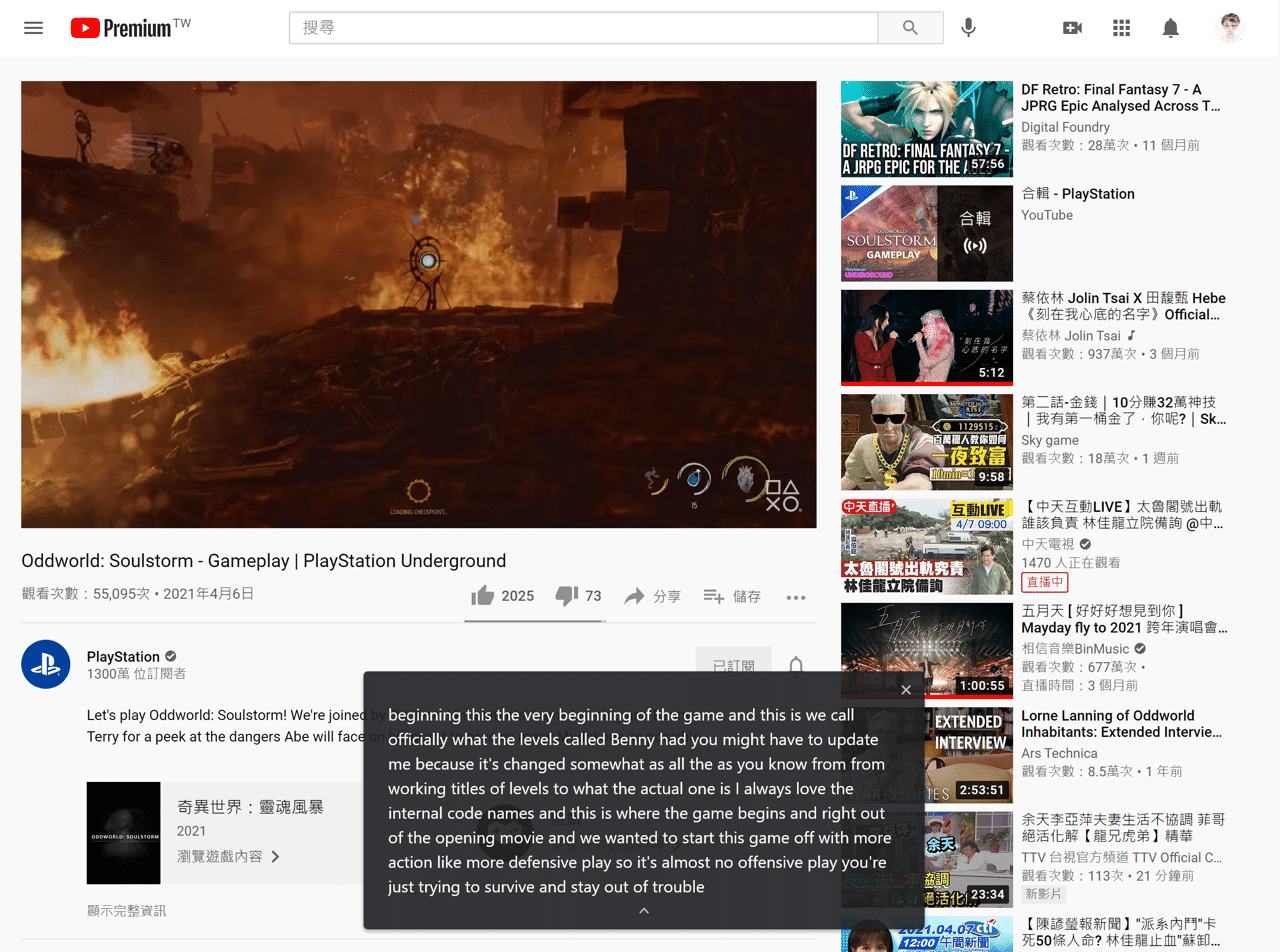Open the notifications bell in header
Image resolution: width=1280 pixels, height=952 pixels.
(x=1170, y=28)
